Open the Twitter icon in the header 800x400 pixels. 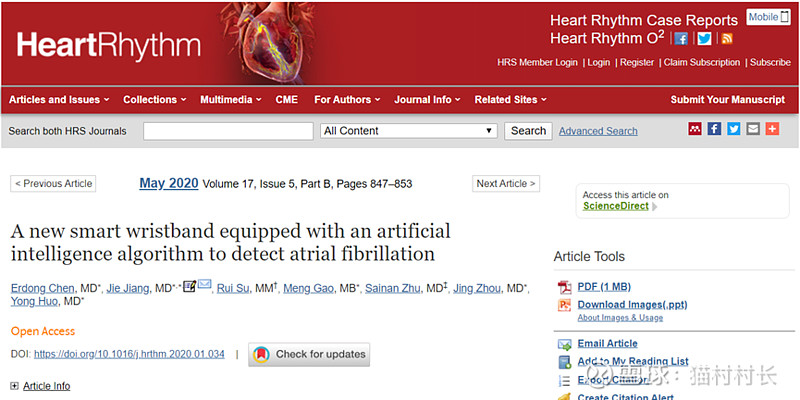pyautogui.click(x=705, y=39)
